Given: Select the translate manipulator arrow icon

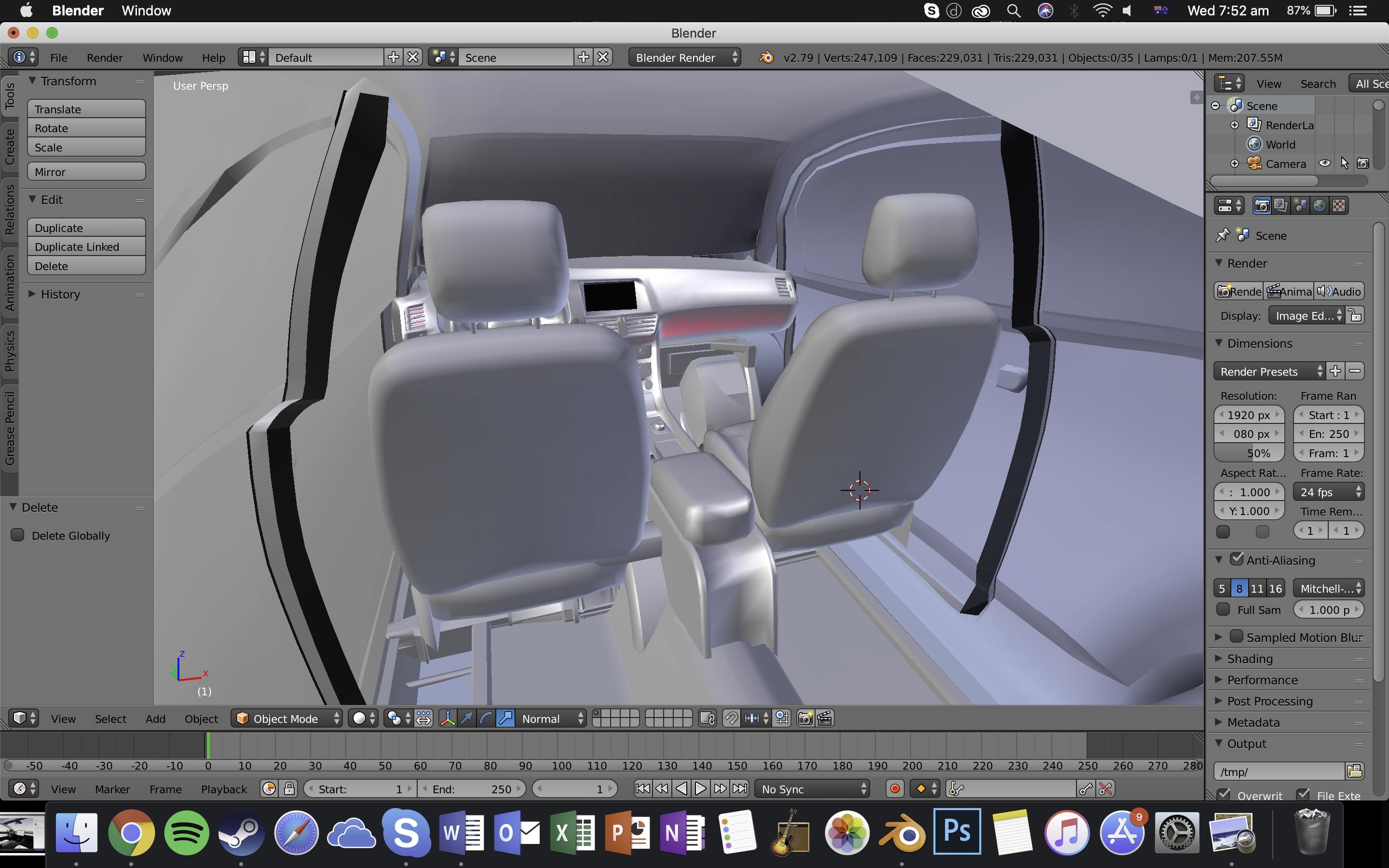Looking at the screenshot, I should pyautogui.click(x=467, y=718).
